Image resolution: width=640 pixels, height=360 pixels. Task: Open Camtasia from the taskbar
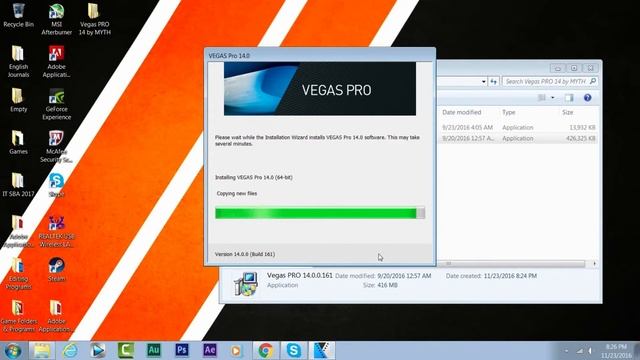126,351
